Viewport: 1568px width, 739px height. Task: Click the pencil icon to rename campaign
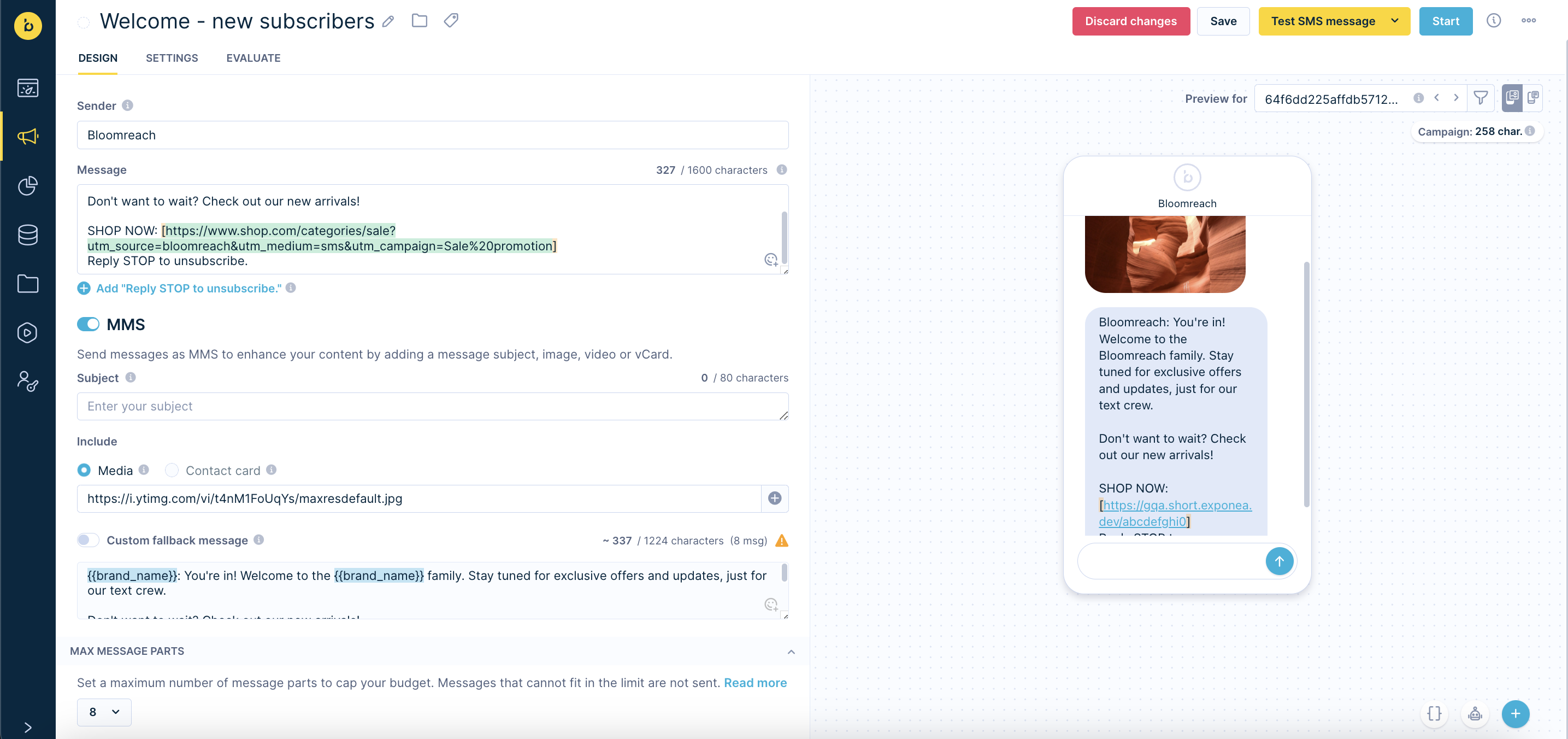pyautogui.click(x=388, y=22)
